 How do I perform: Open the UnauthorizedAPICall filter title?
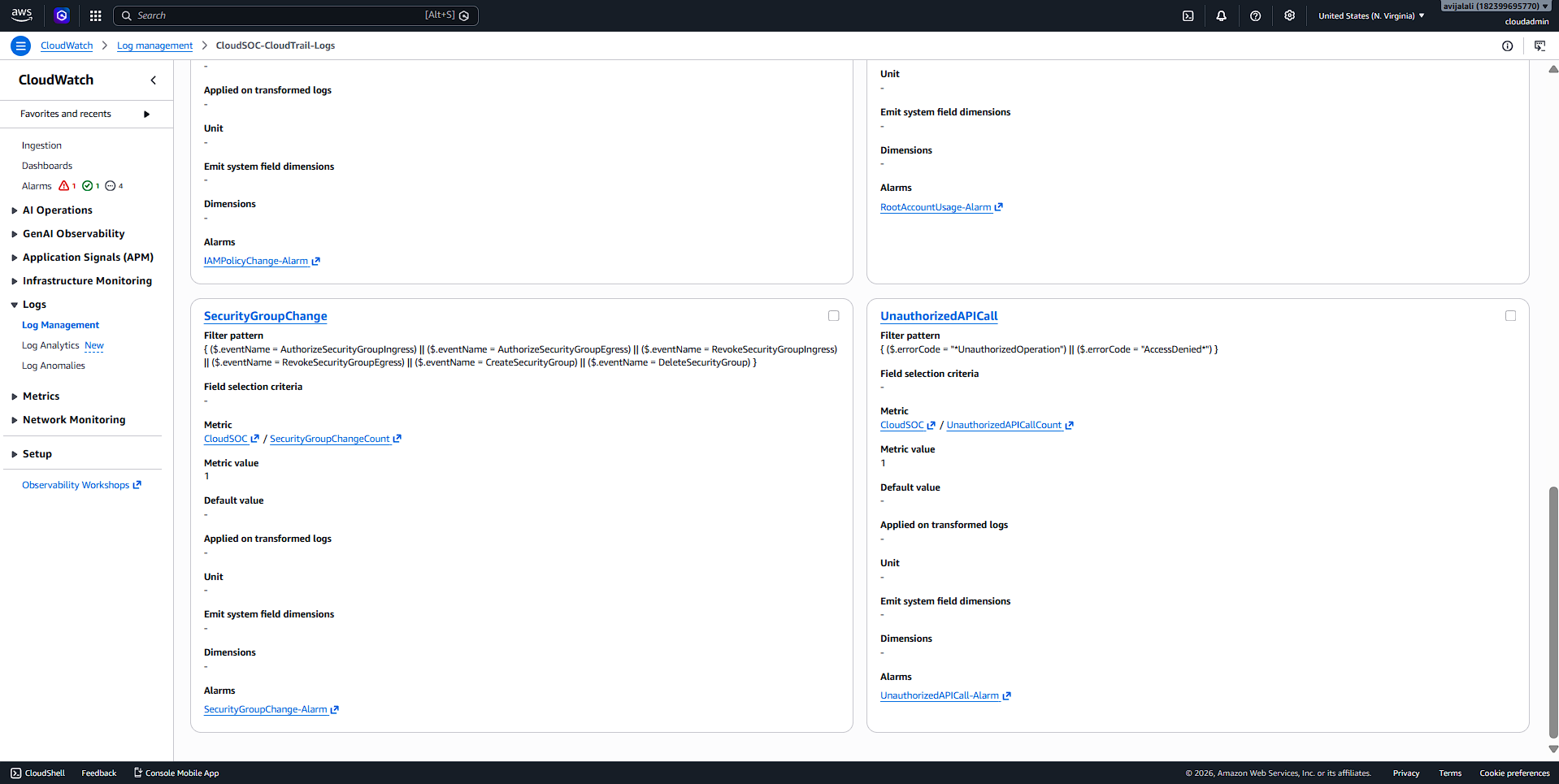click(x=939, y=316)
